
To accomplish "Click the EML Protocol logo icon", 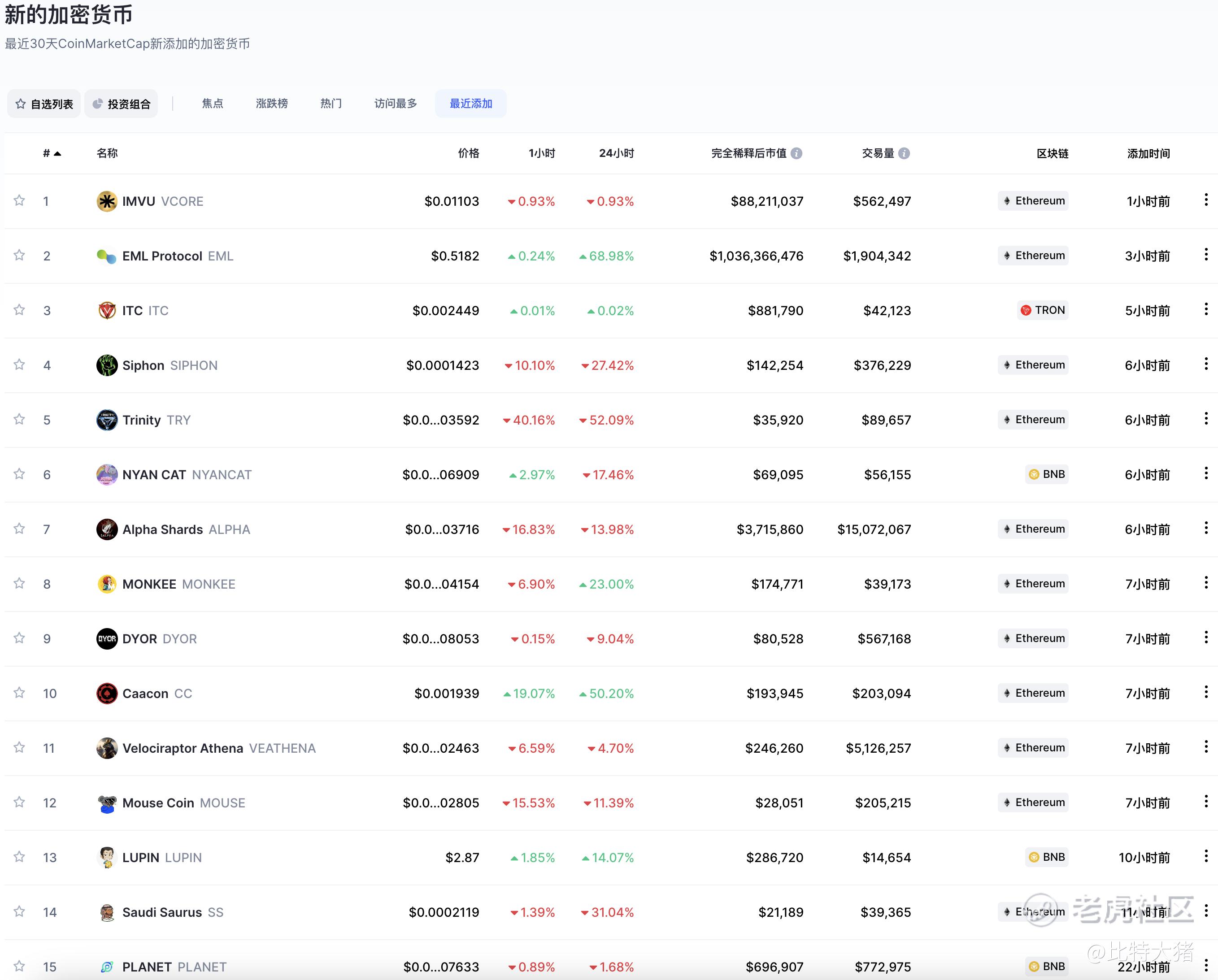I will tap(107, 256).
